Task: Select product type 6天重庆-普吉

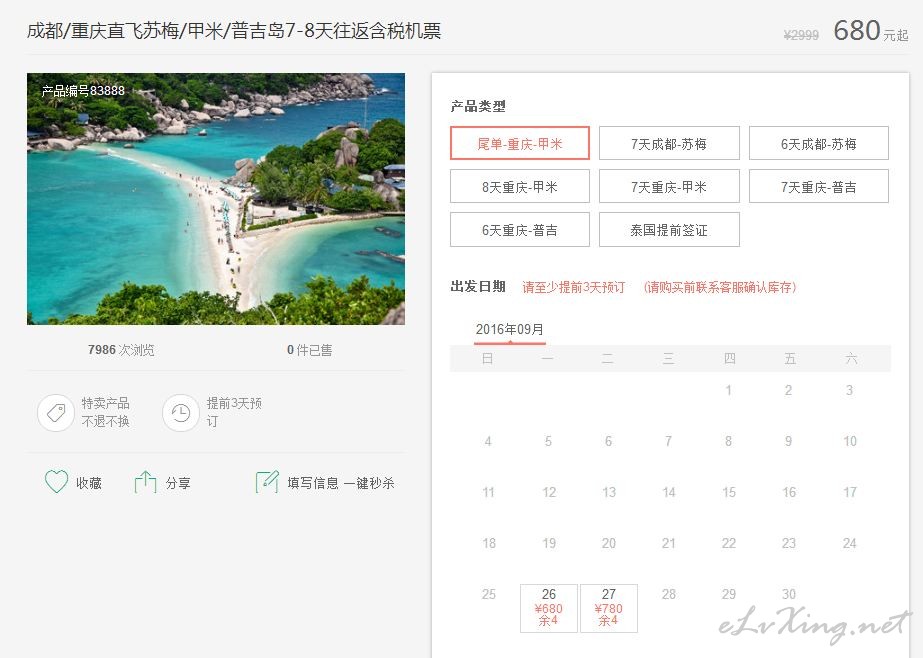Action: coord(520,230)
